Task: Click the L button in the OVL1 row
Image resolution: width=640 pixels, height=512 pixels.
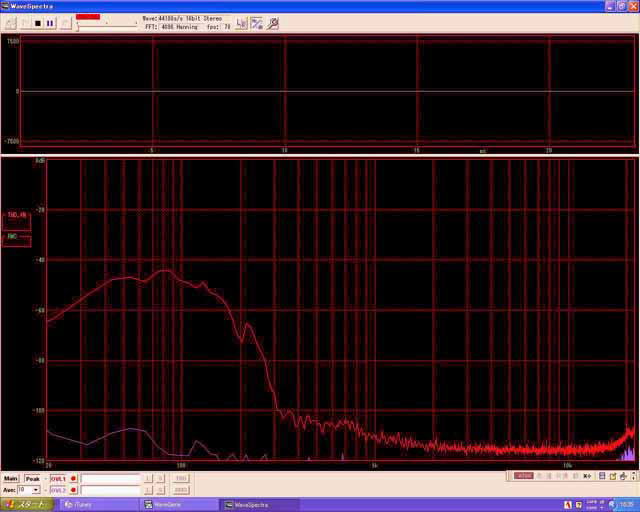Action: point(148,479)
